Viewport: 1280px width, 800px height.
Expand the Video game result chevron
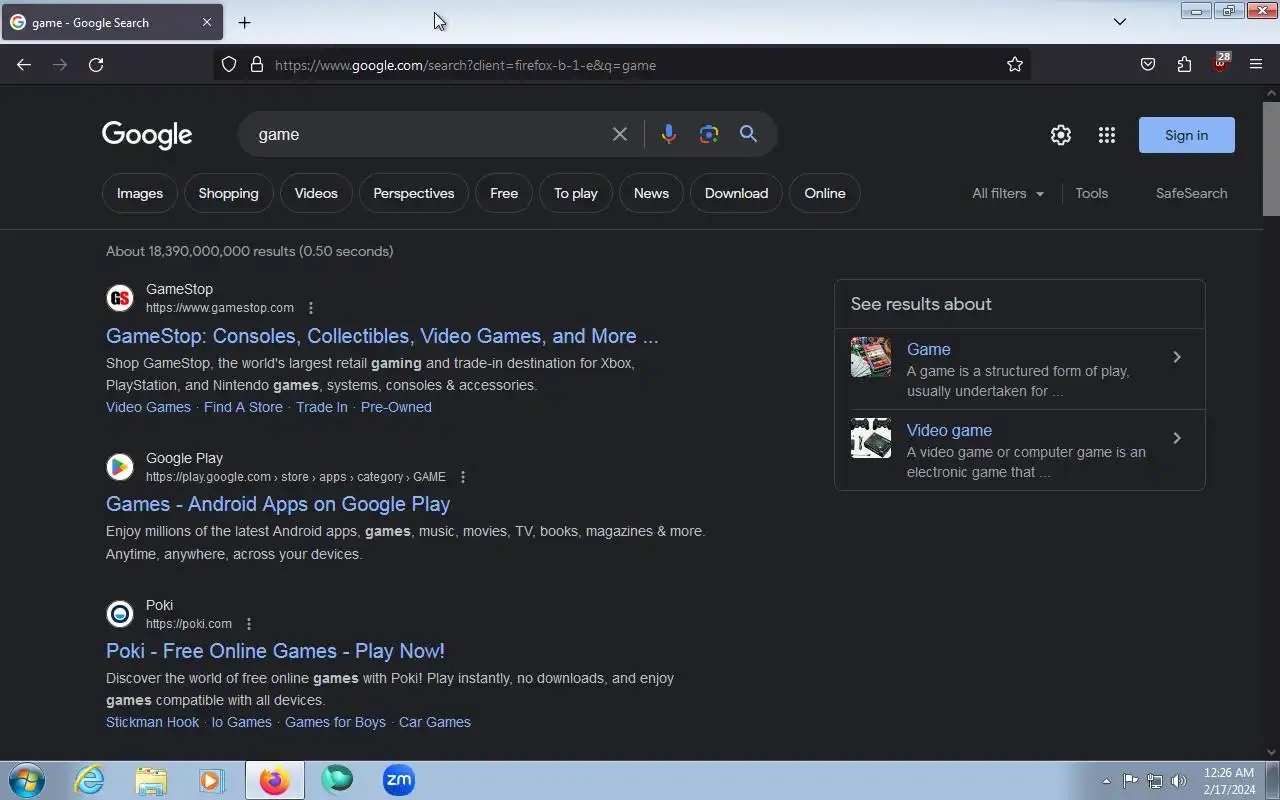pyautogui.click(x=1177, y=438)
